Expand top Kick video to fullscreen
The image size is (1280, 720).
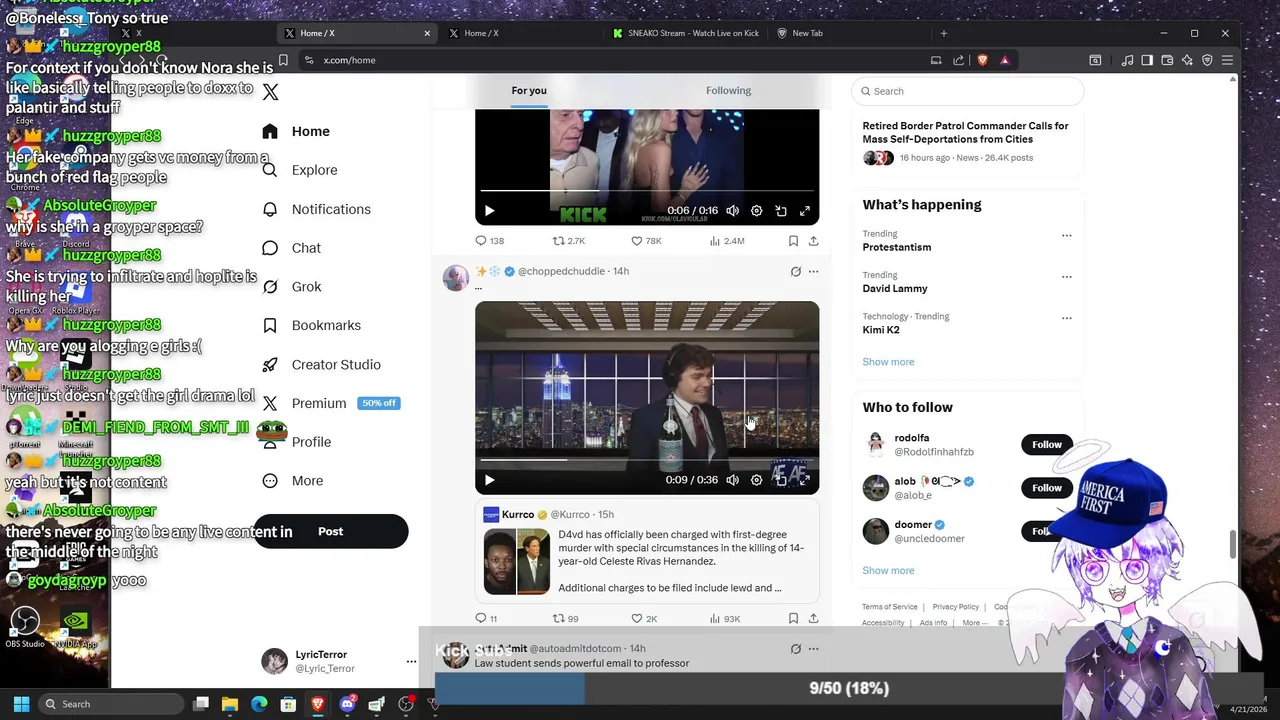point(804,211)
